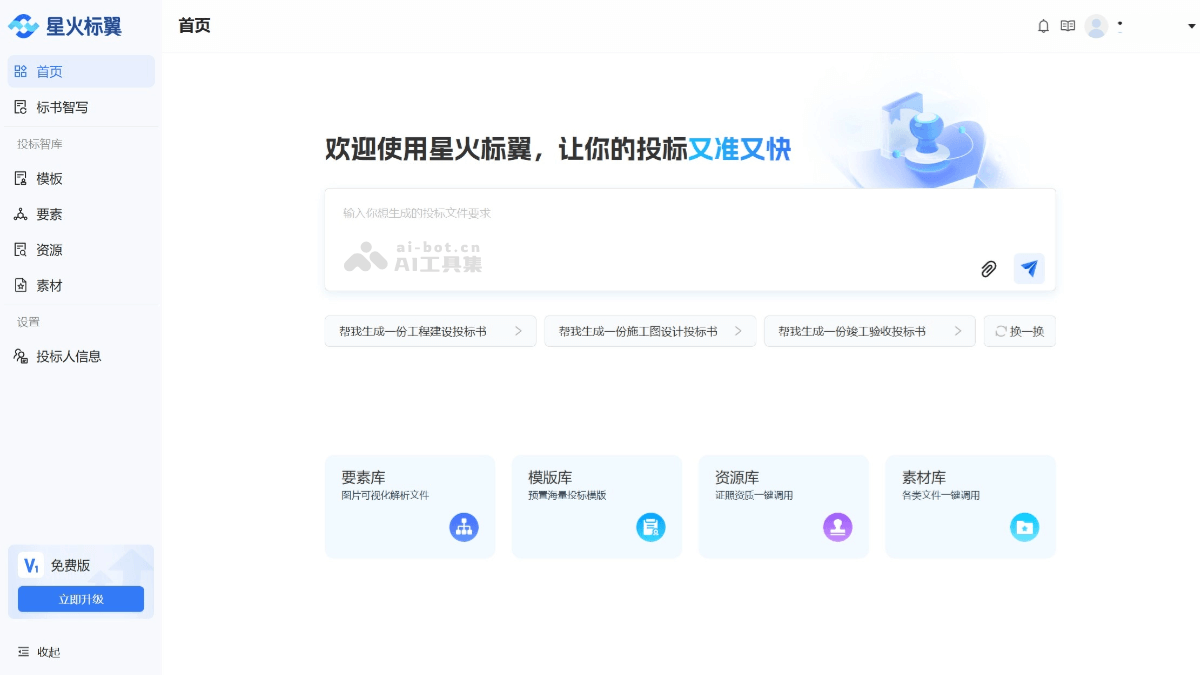Click the chevron on 帮我生成一份工程建设投标书

click(519, 330)
